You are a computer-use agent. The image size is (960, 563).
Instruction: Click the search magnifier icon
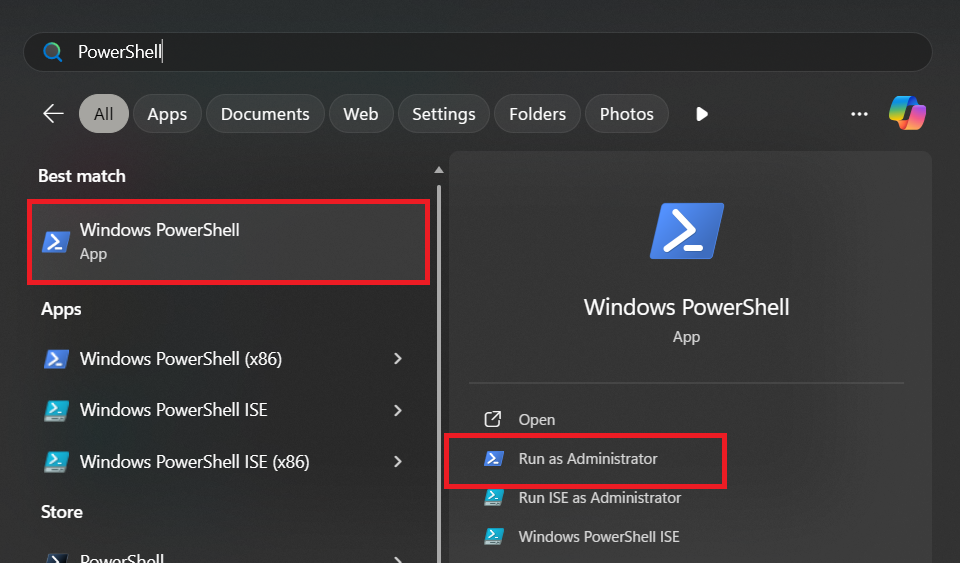pos(53,52)
